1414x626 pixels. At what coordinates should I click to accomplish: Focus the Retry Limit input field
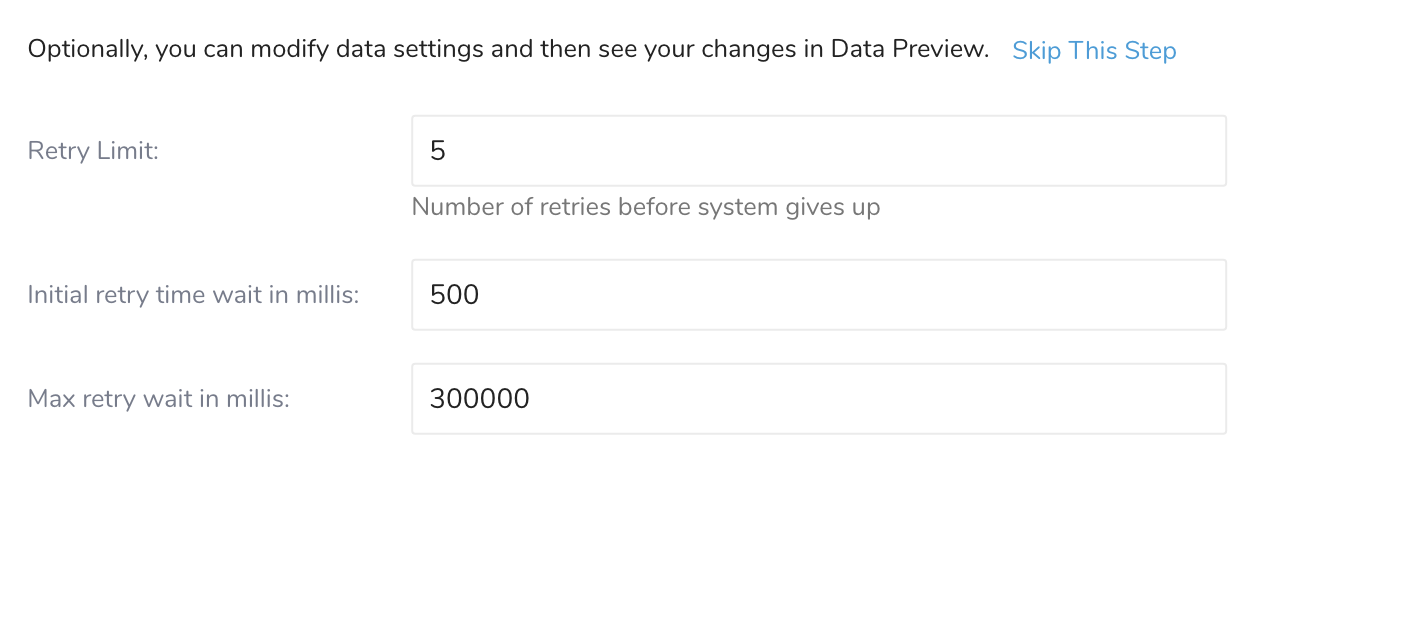tap(818, 151)
